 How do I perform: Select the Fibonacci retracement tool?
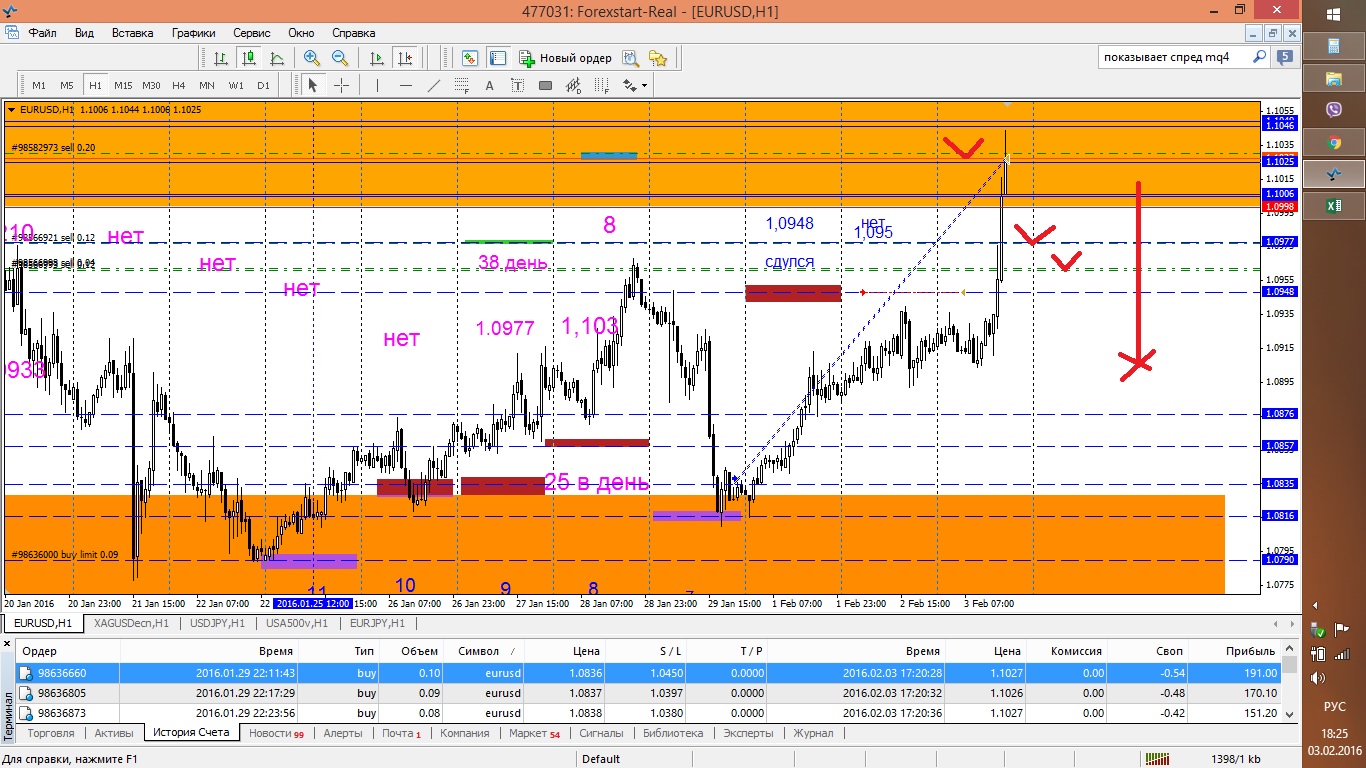click(462, 86)
